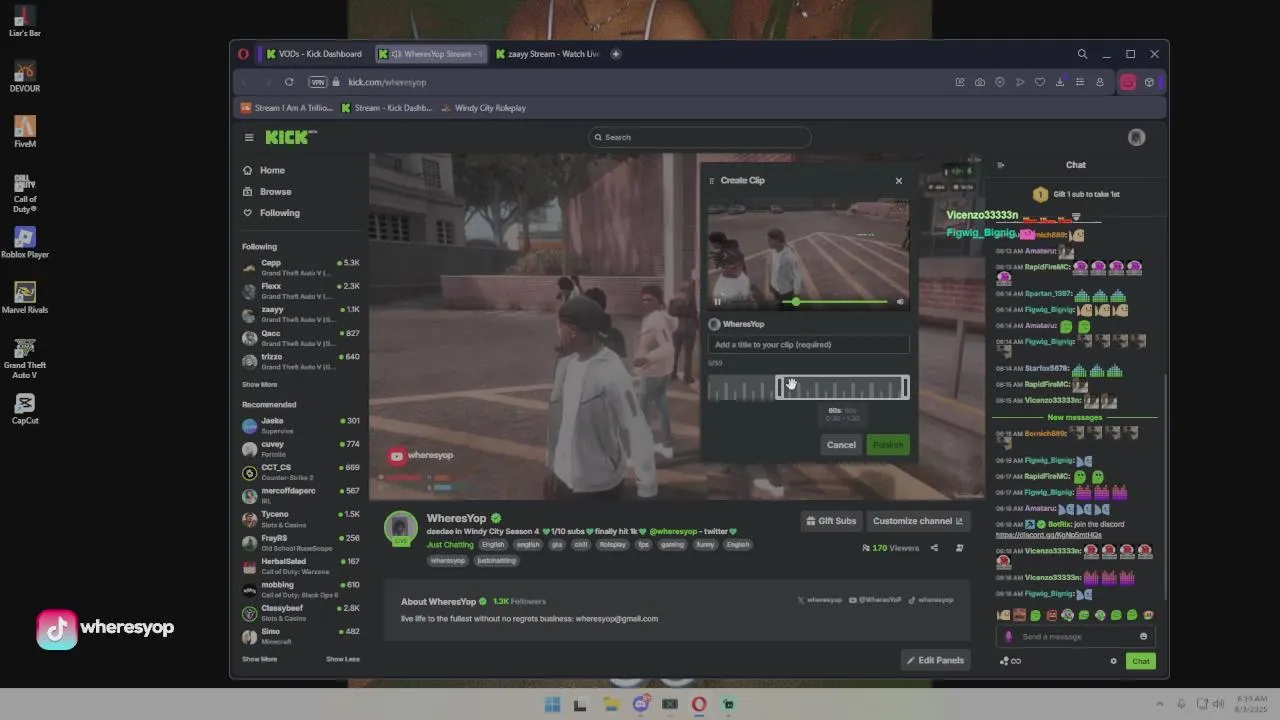Open recommended channel HerbalSalad

coord(300,566)
